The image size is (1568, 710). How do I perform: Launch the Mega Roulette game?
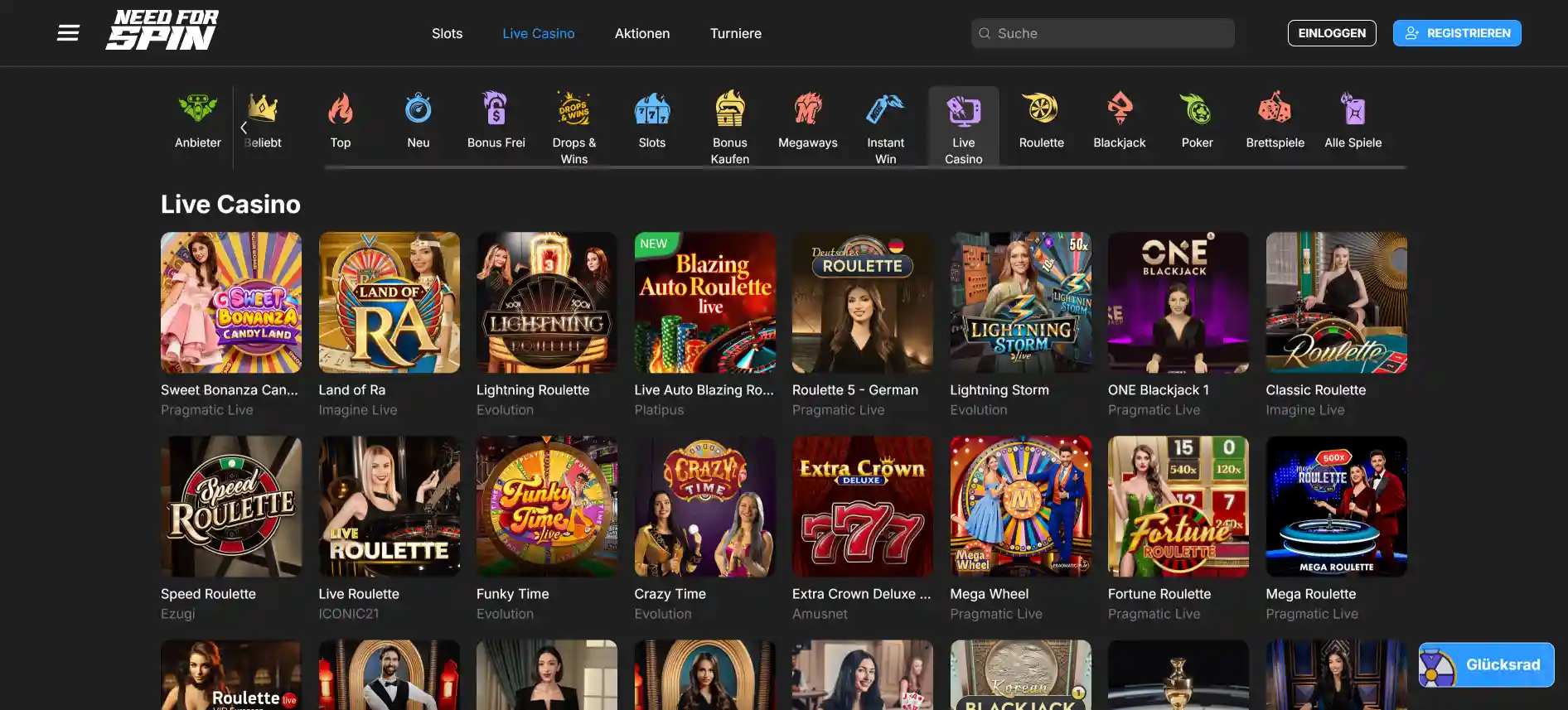[x=1337, y=506]
